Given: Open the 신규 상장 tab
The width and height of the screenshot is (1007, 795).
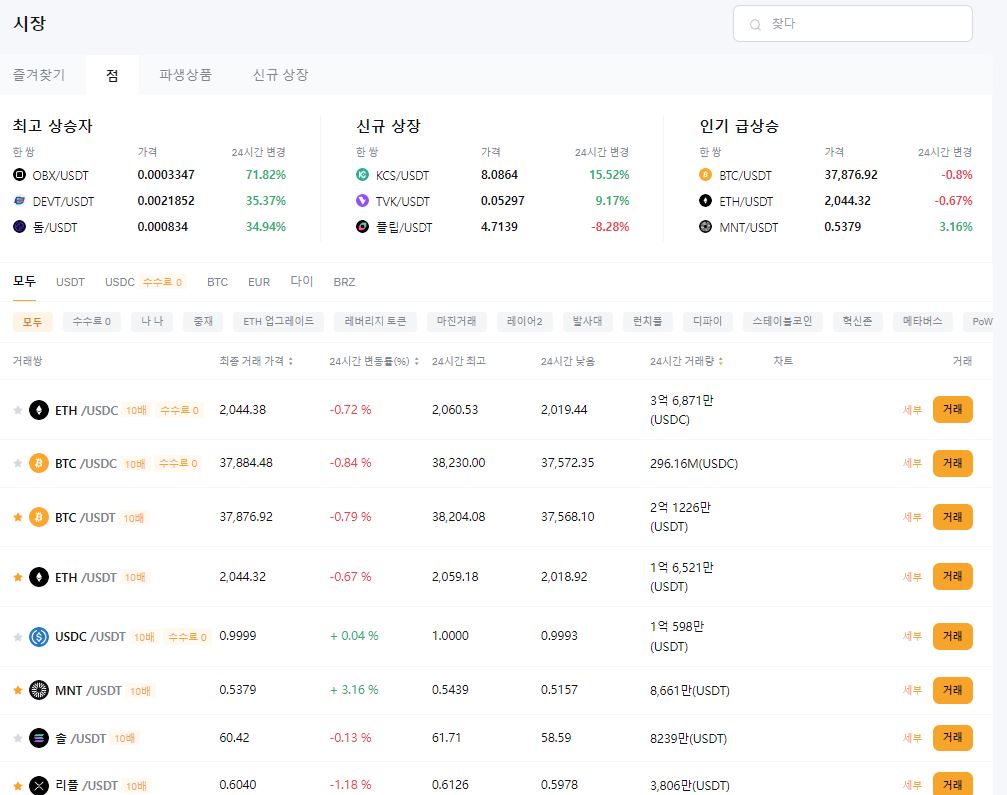Looking at the screenshot, I should pos(281,75).
